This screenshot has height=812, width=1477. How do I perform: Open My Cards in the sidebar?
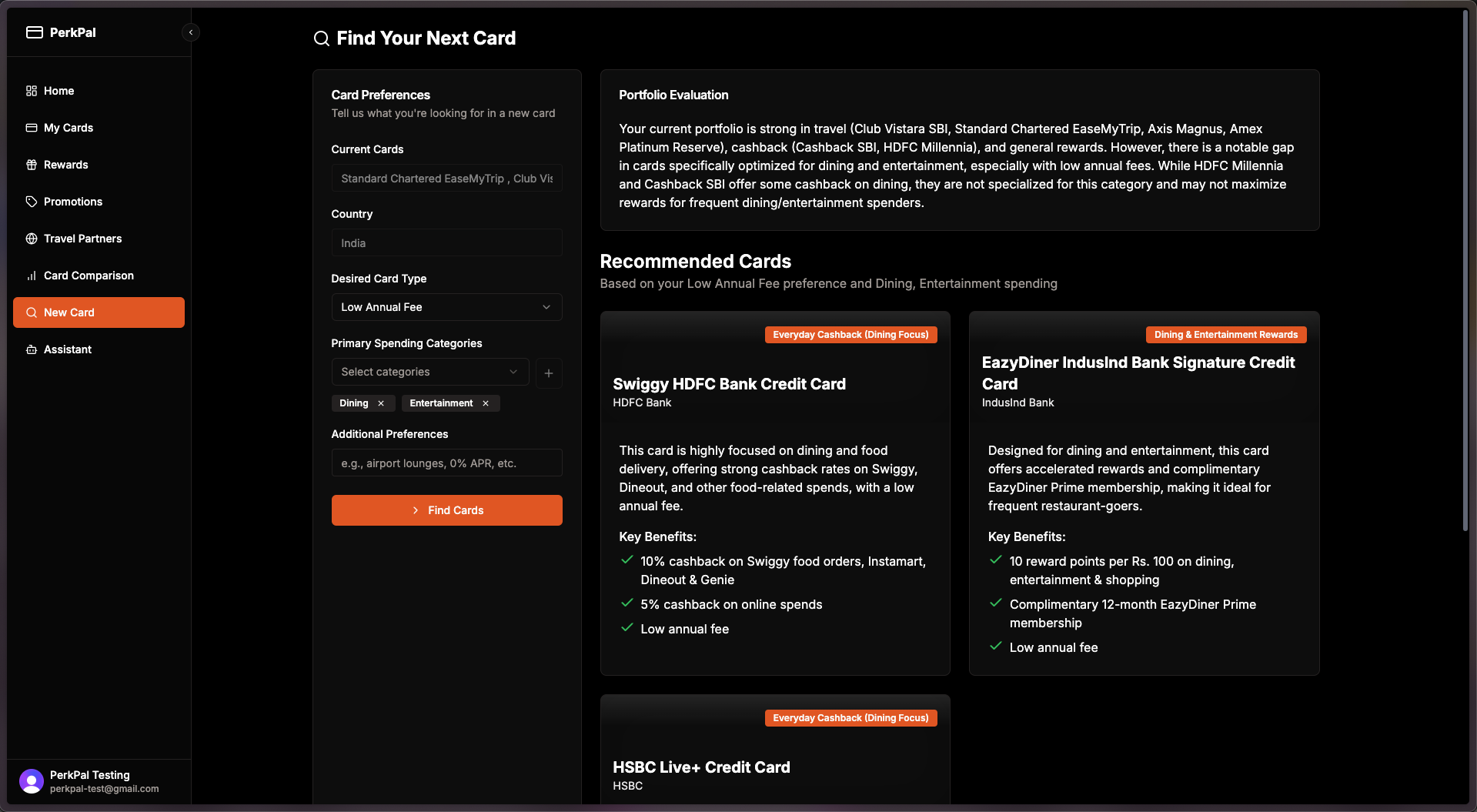coord(99,128)
